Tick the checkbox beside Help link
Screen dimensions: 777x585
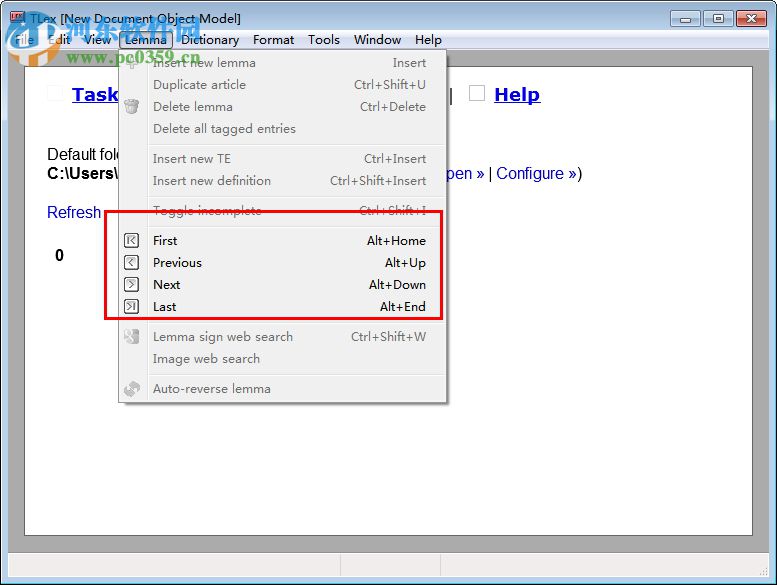pos(477,93)
